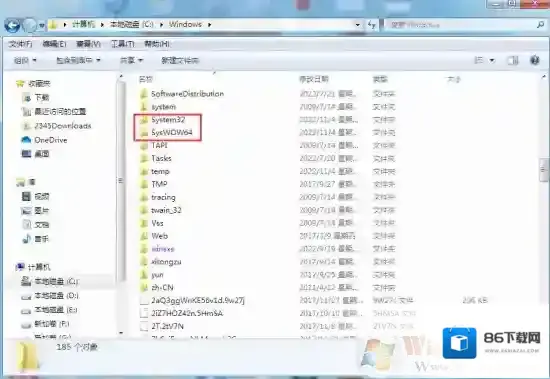Open the recent pages dropdown arrow
The width and height of the screenshot is (550, 379).
click(42, 26)
